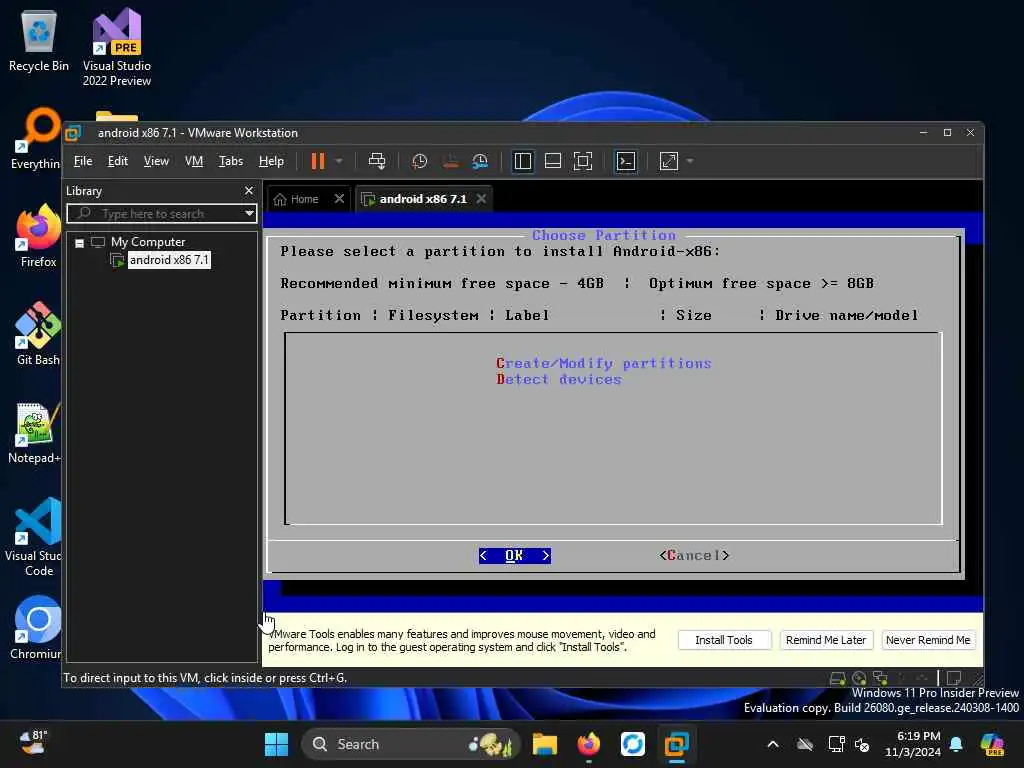The height and width of the screenshot is (768, 1024).
Task: Click the taskbar Search box
Action: [411, 744]
